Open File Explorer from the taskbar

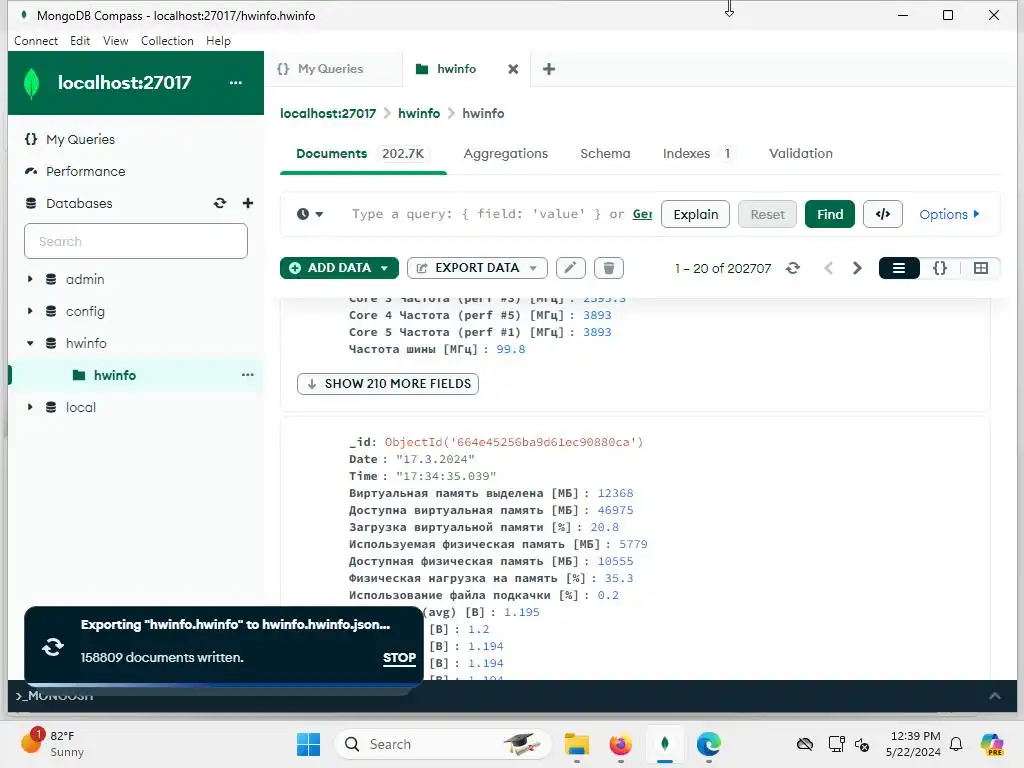(577, 744)
